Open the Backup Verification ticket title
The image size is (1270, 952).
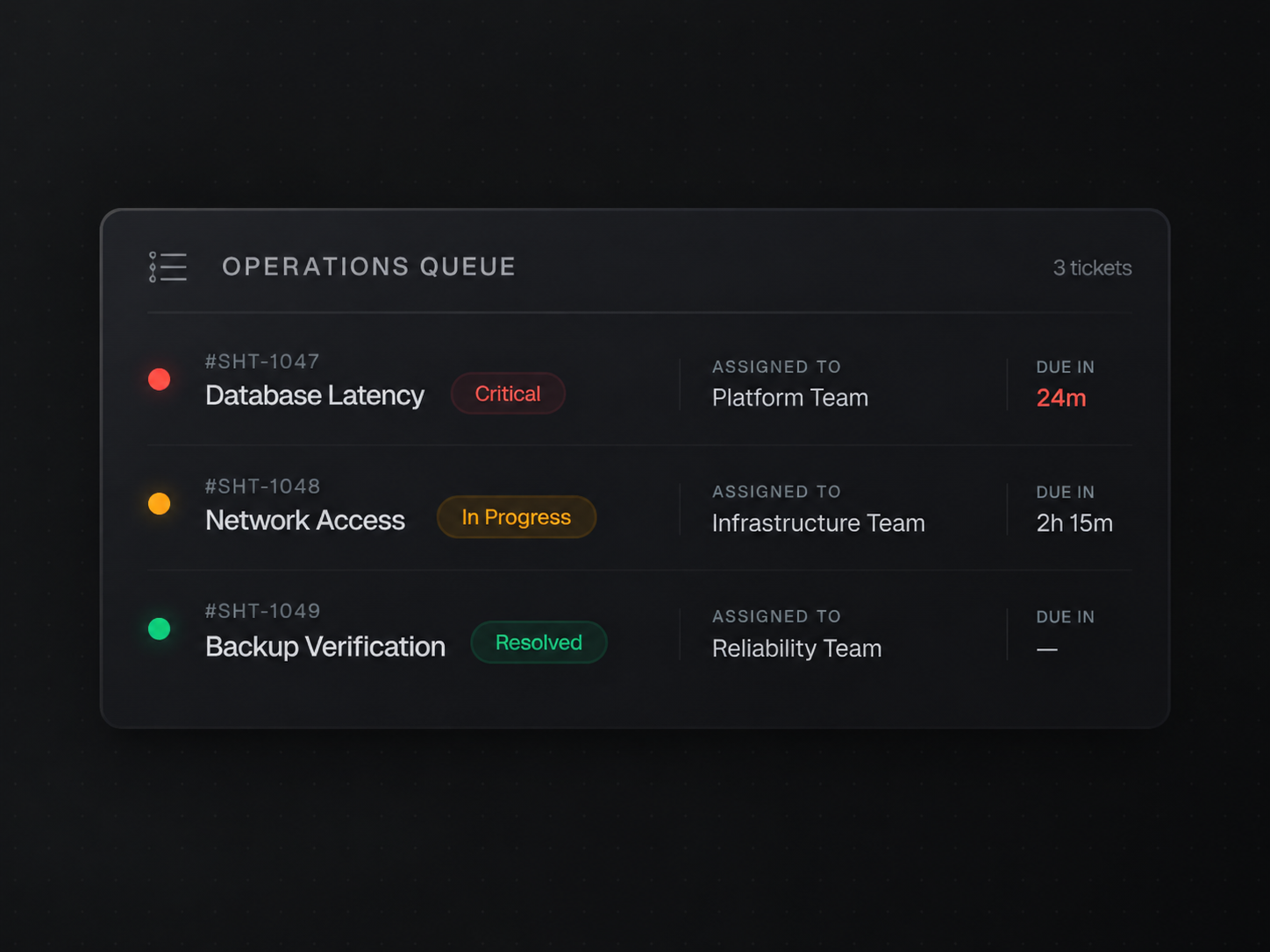tap(325, 647)
